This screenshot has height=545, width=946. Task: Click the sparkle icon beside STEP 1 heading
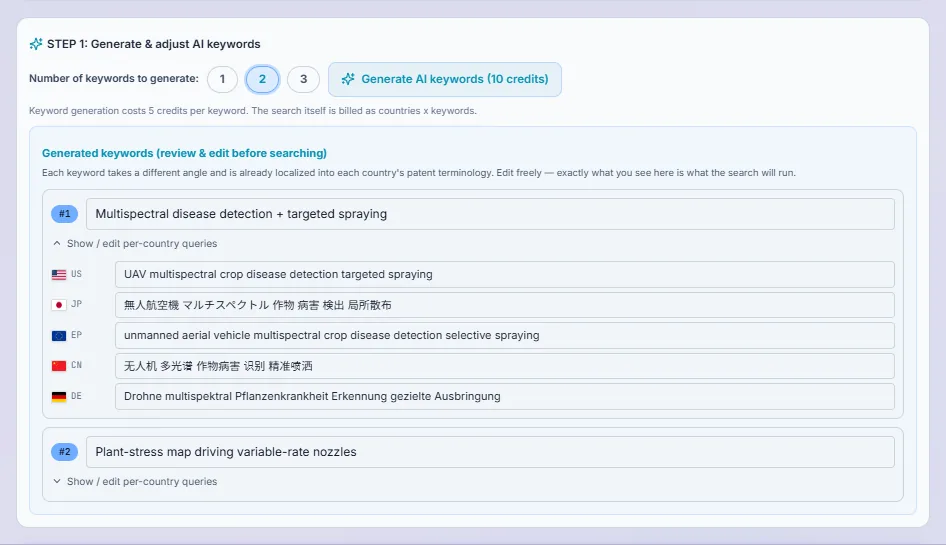pos(36,44)
